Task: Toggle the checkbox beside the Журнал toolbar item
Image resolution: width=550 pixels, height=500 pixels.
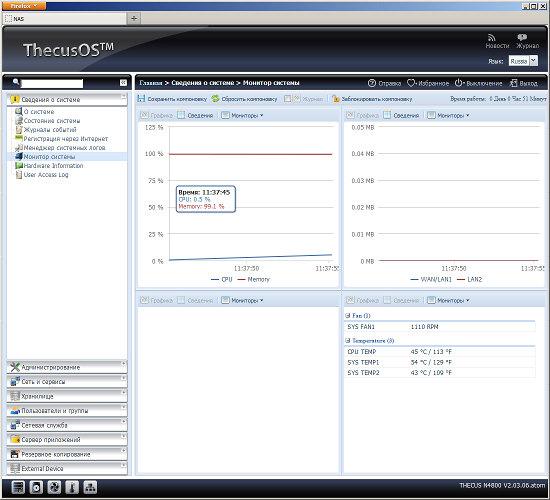Action: click(288, 99)
